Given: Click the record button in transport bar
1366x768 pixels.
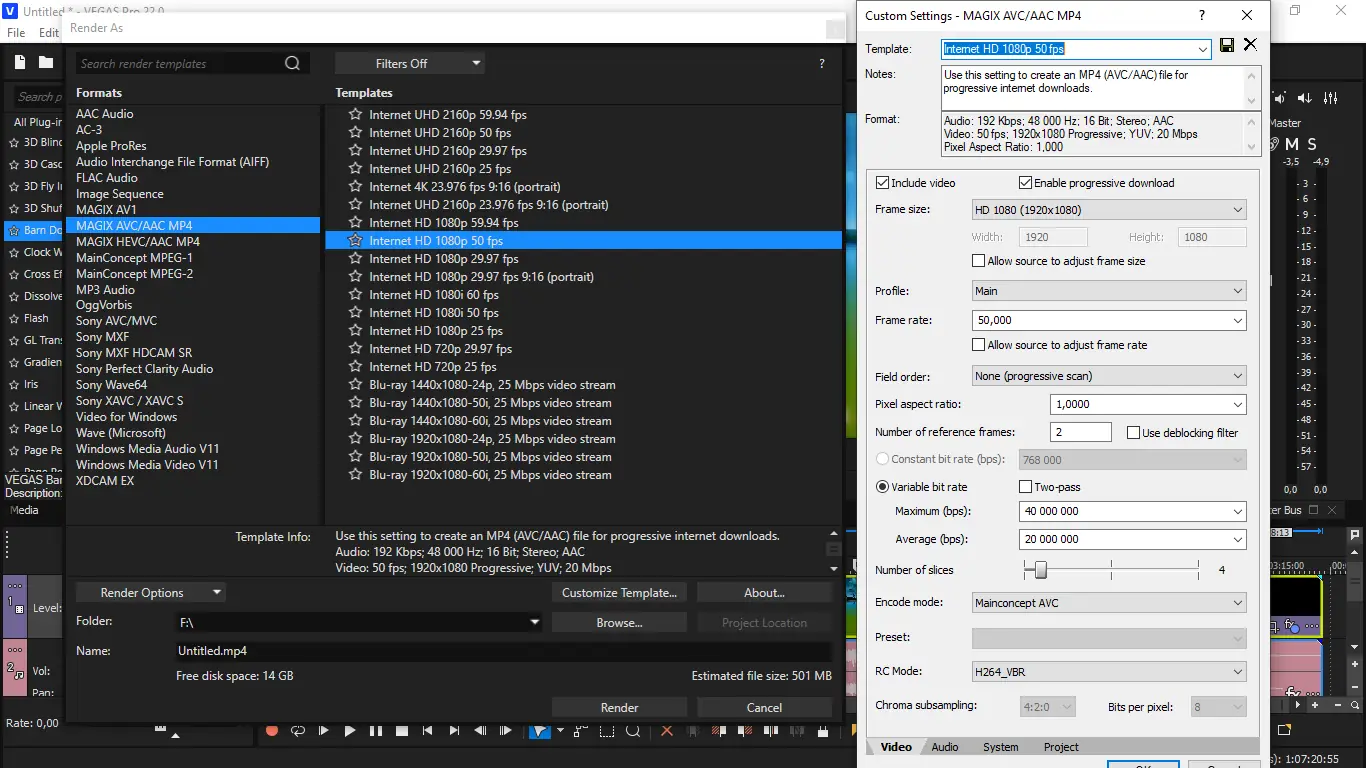Looking at the screenshot, I should [x=272, y=731].
